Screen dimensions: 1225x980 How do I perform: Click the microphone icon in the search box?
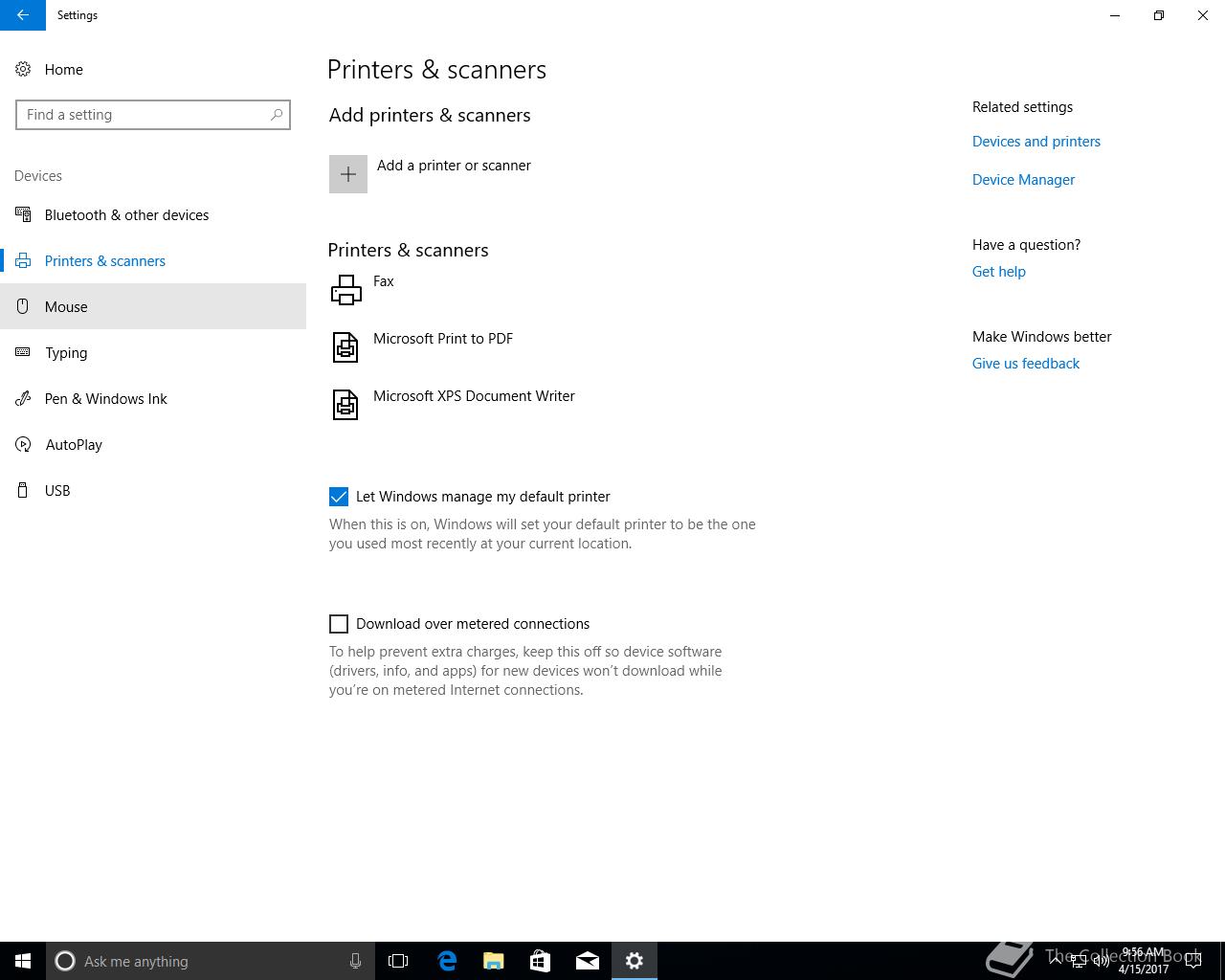coord(355,961)
